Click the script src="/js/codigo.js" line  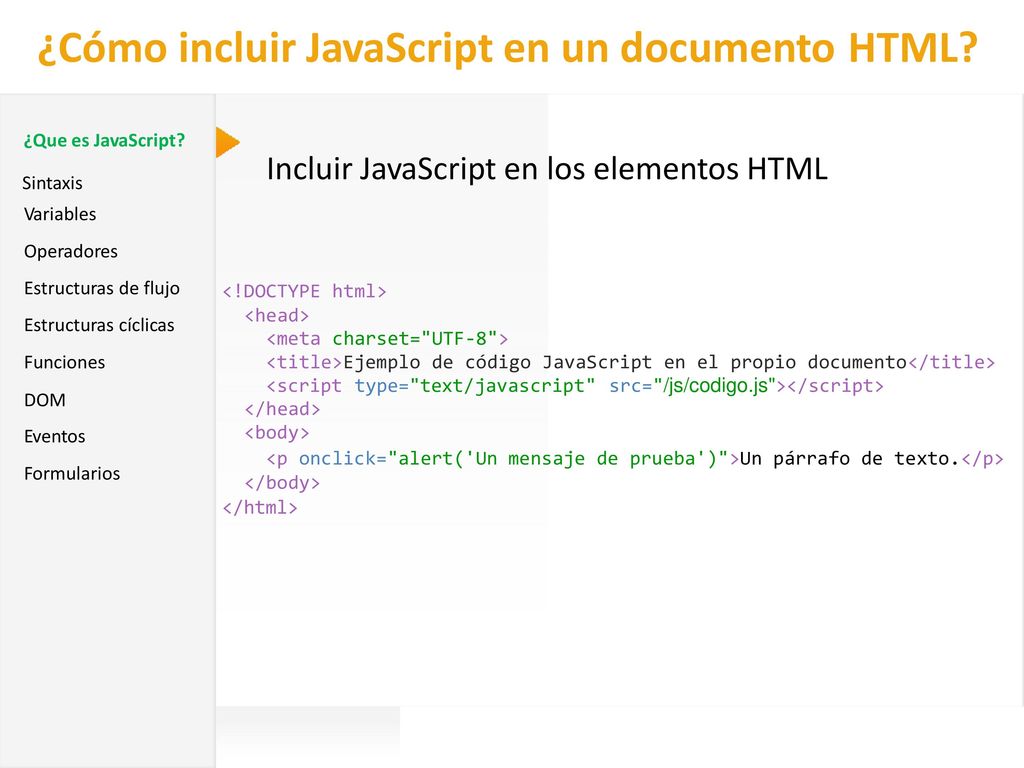tap(575, 386)
